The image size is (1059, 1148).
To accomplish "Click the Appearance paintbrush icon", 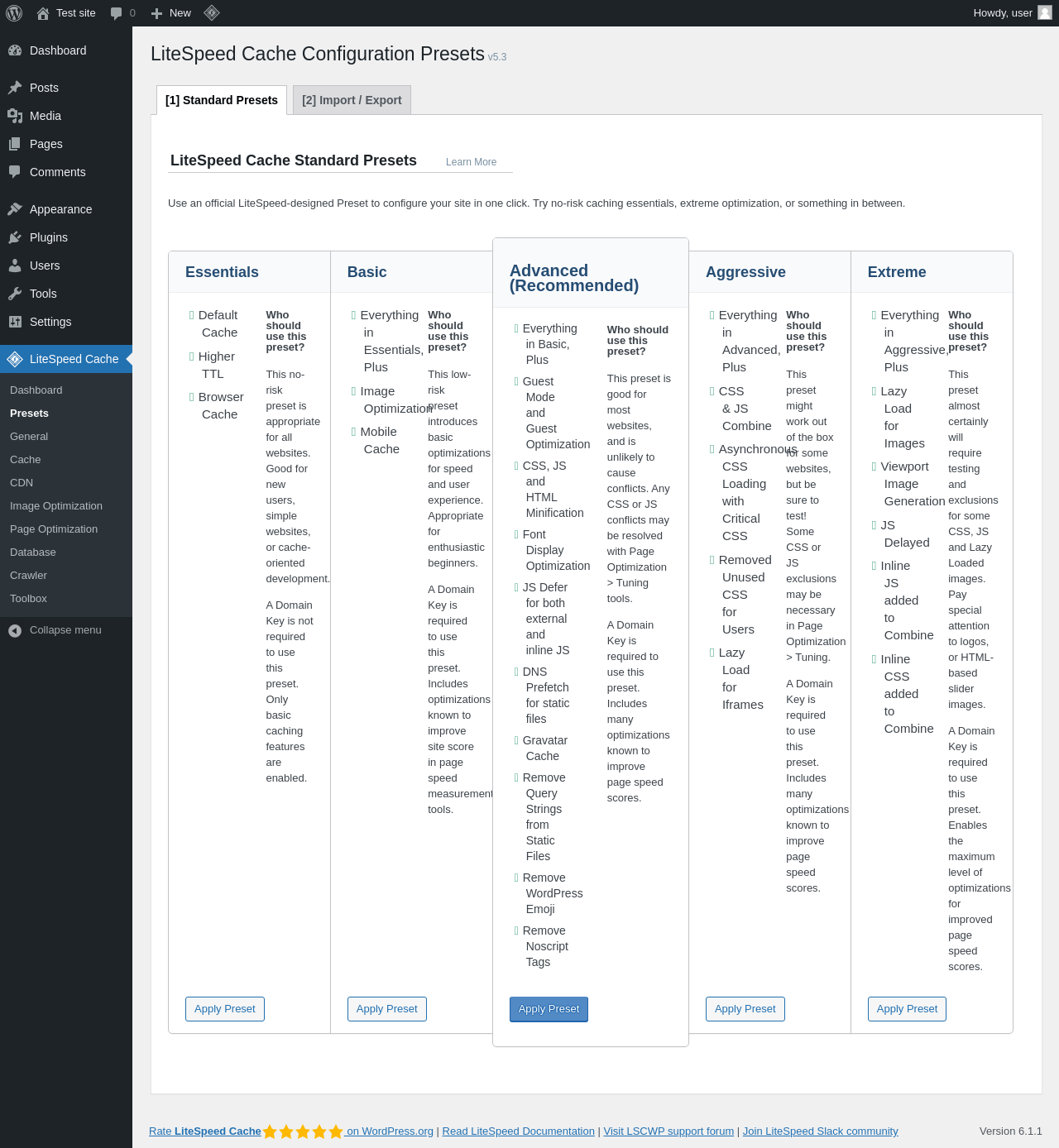I will click(15, 209).
